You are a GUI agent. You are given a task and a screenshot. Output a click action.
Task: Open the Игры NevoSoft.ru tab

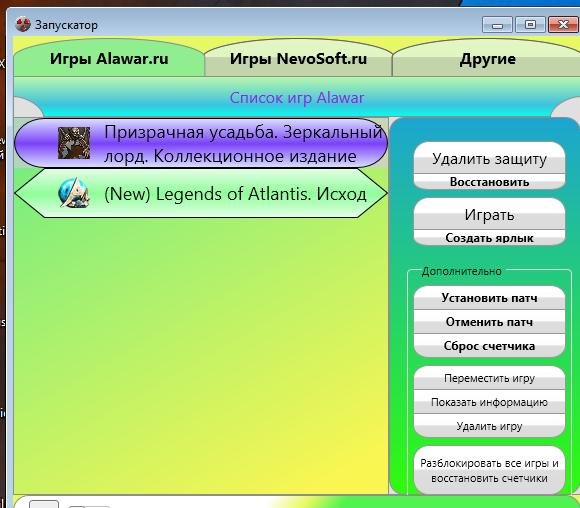tap(298, 58)
